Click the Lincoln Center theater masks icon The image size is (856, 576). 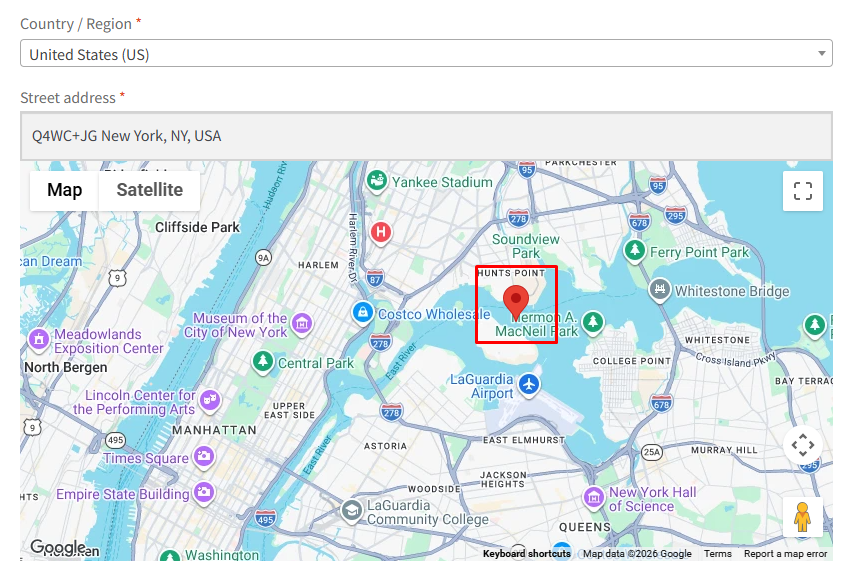pyautogui.click(x=210, y=400)
